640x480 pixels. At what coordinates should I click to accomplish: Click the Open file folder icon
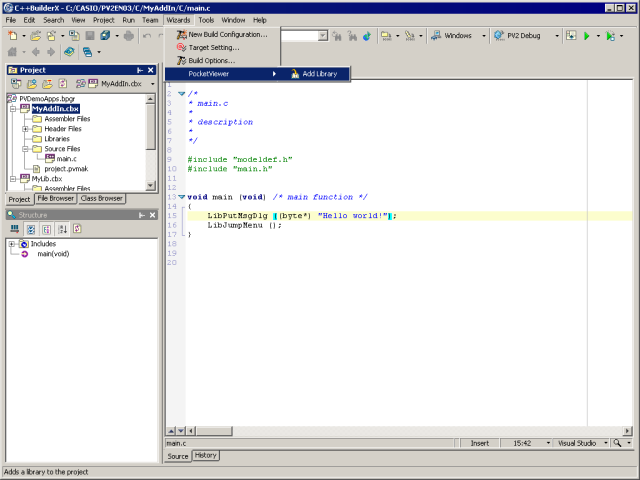click(x=36, y=36)
